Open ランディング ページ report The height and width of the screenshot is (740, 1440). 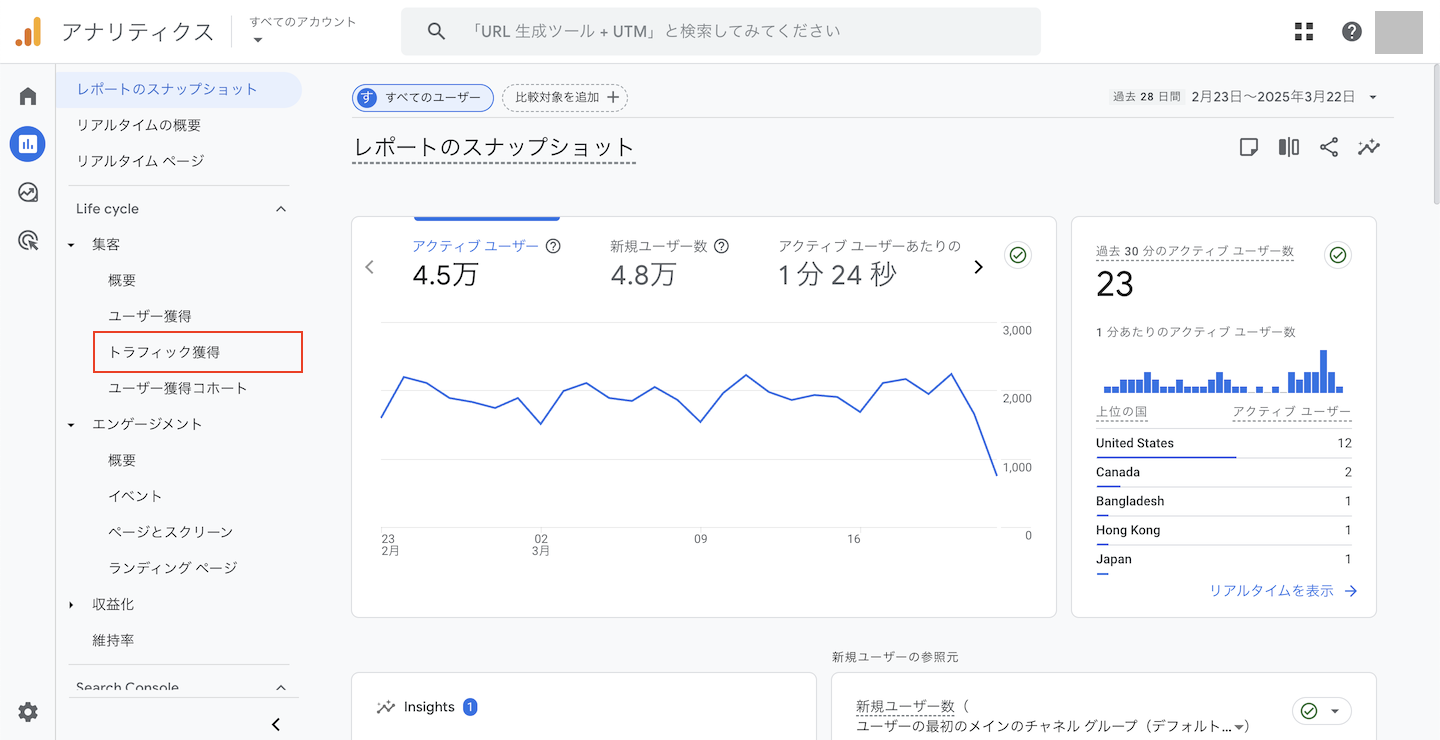(173, 569)
